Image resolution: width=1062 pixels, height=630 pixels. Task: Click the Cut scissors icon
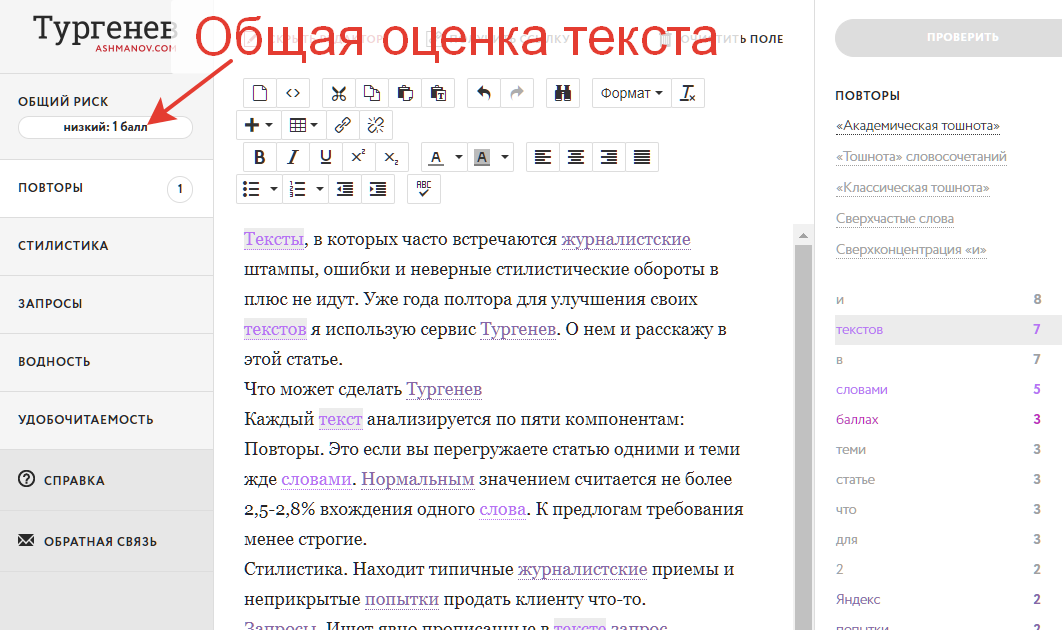point(339,93)
